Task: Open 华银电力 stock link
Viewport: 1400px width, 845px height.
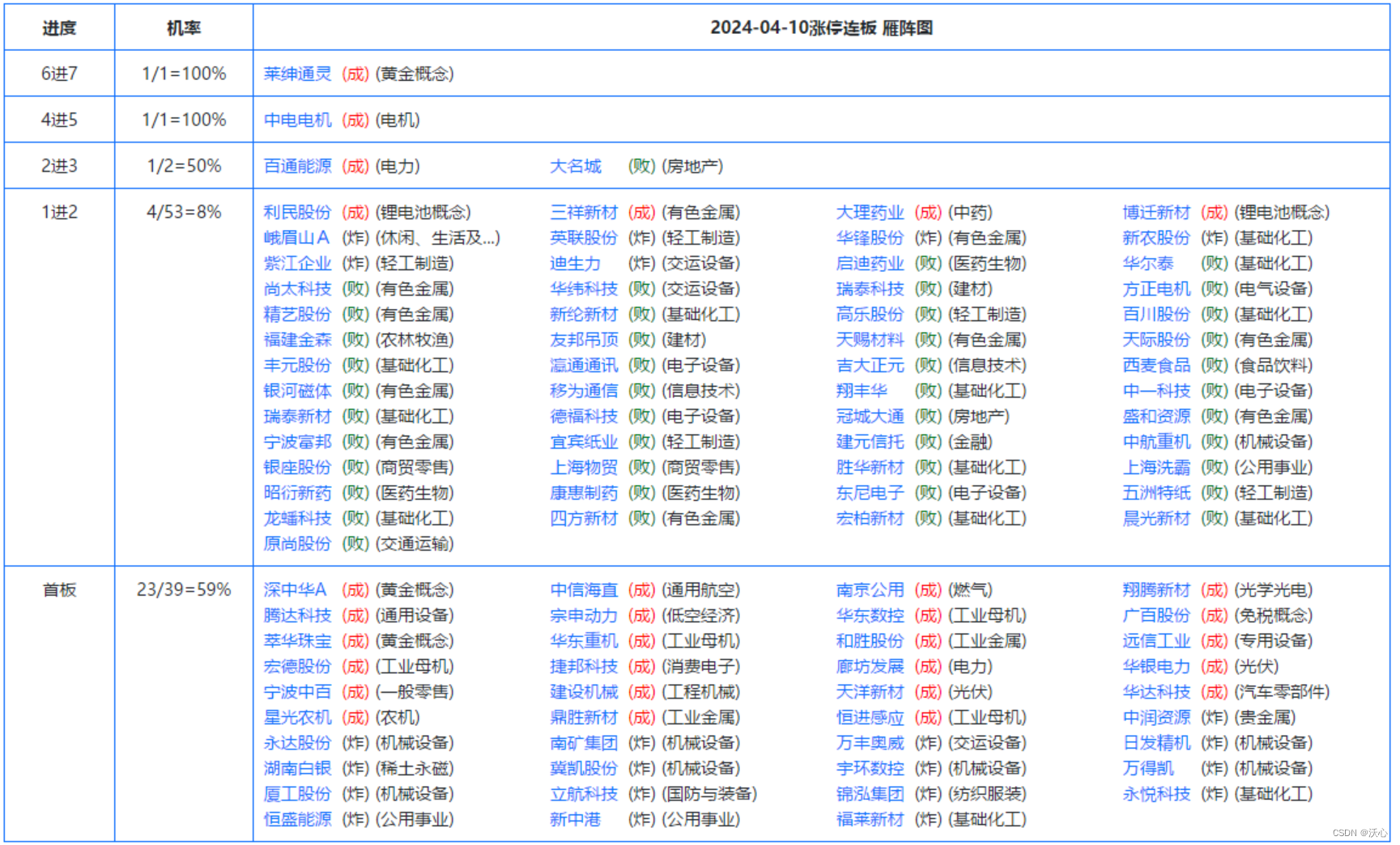Action: point(1156,667)
